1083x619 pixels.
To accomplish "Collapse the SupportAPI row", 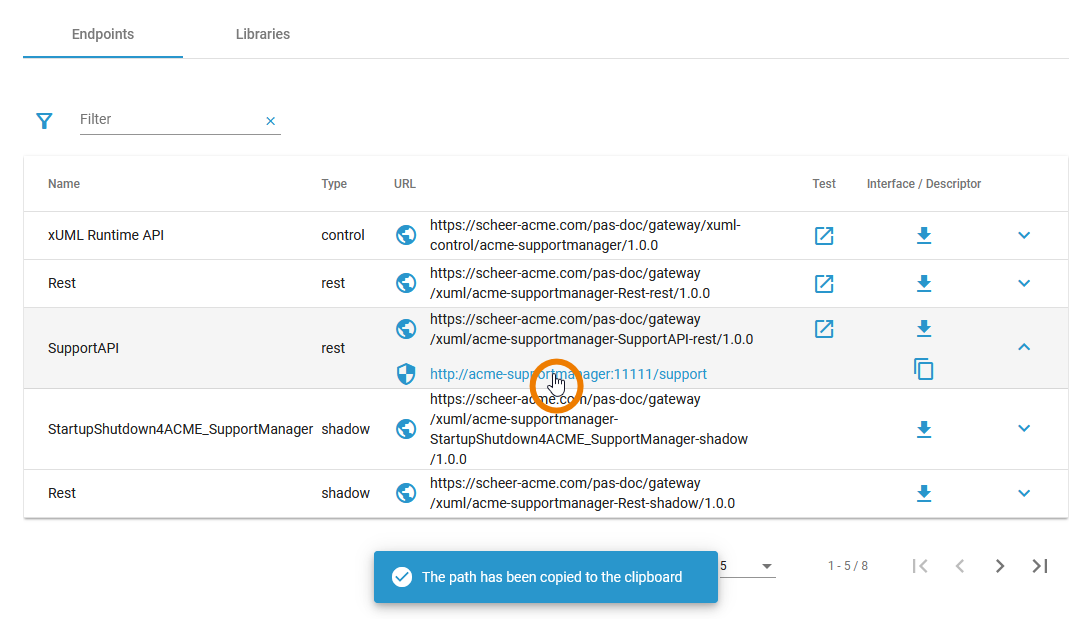I will 1024,347.
